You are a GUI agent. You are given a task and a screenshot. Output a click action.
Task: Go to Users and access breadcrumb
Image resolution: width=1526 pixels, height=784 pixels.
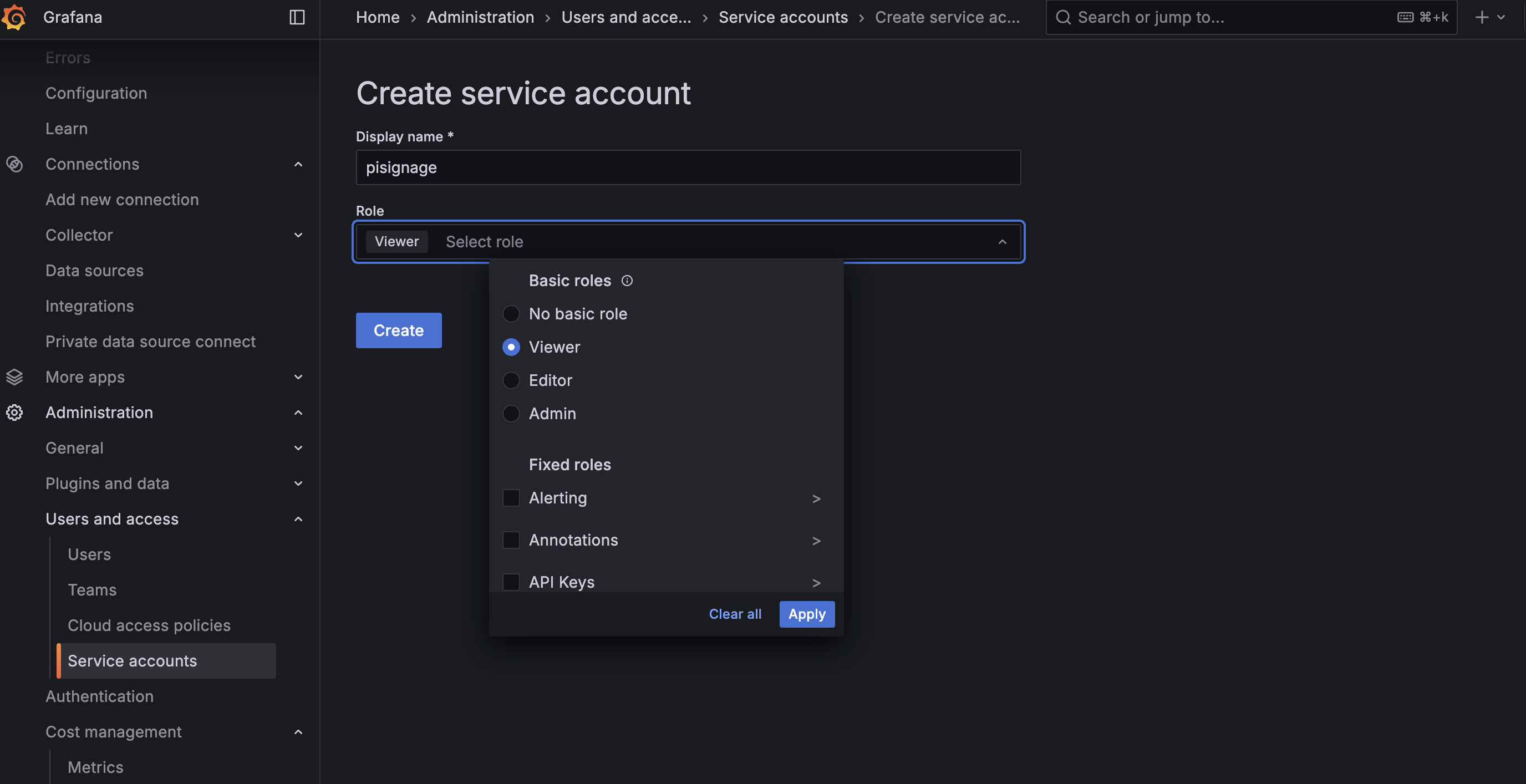pos(626,17)
